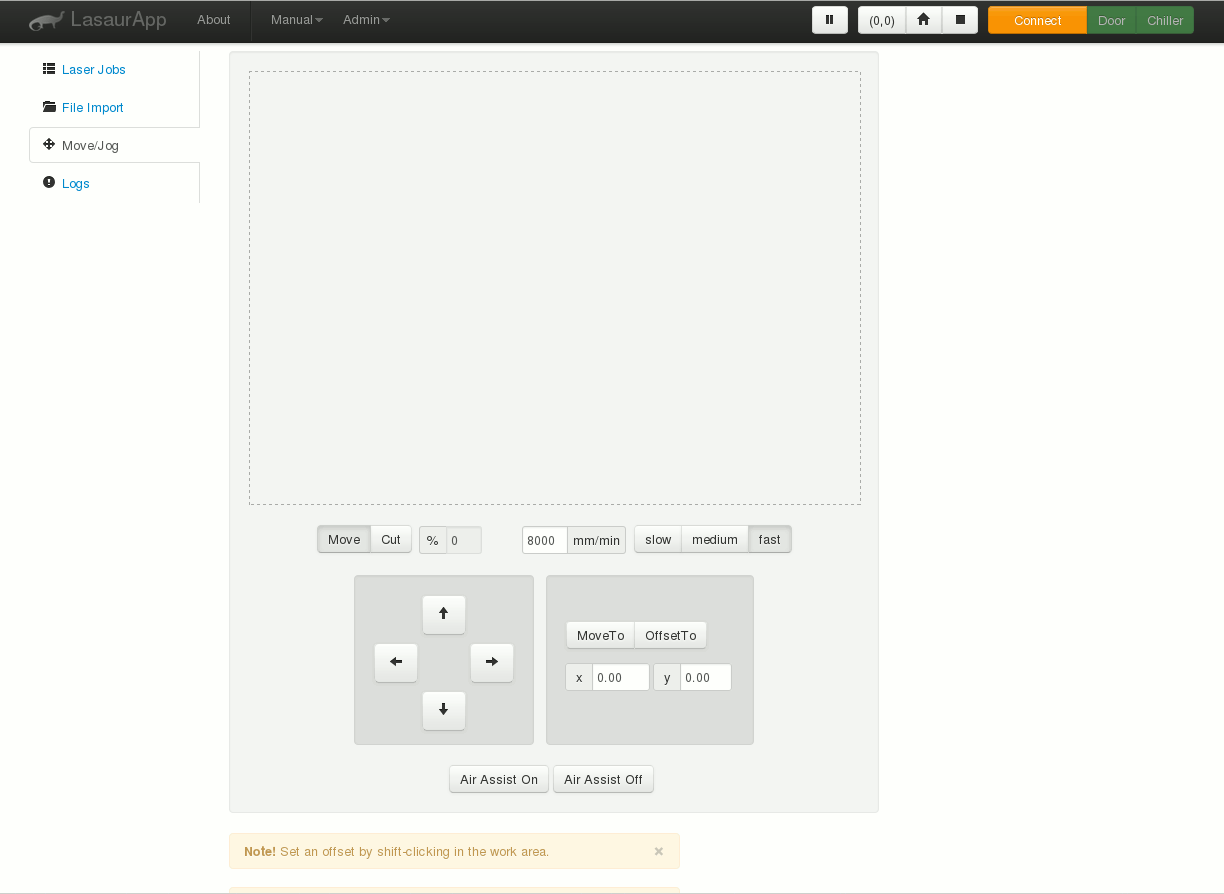The width and height of the screenshot is (1224, 894).
Task: Click the OffsetTo button
Action: point(671,636)
